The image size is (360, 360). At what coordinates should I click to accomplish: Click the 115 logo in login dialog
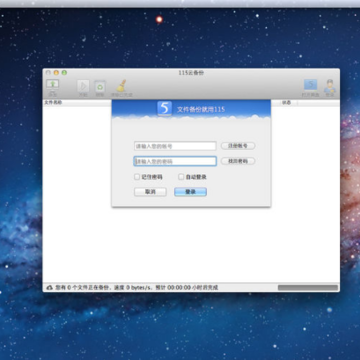[164, 108]
